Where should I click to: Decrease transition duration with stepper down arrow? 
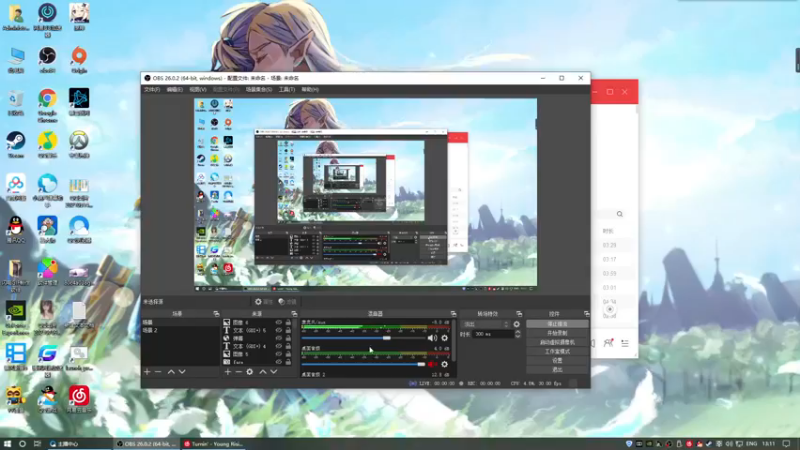(518, 336)
